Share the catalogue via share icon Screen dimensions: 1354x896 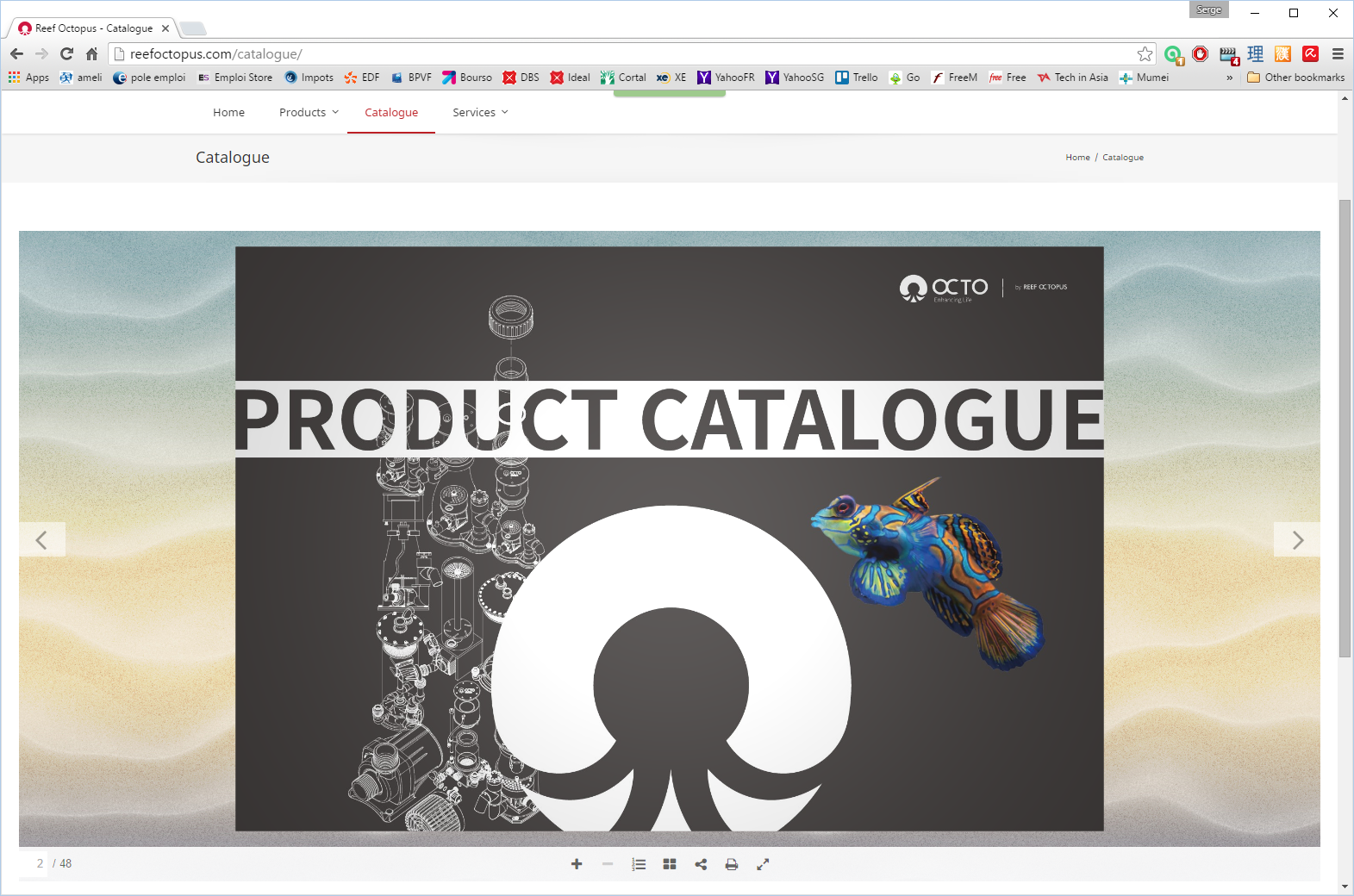[x=701, y=864]
